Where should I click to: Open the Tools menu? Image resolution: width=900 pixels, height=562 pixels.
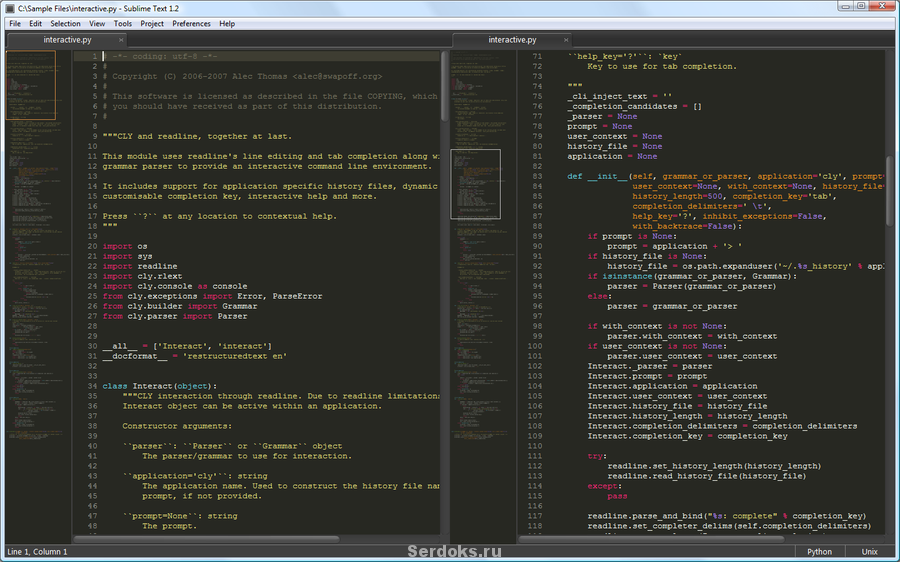[x=123, y=24]
